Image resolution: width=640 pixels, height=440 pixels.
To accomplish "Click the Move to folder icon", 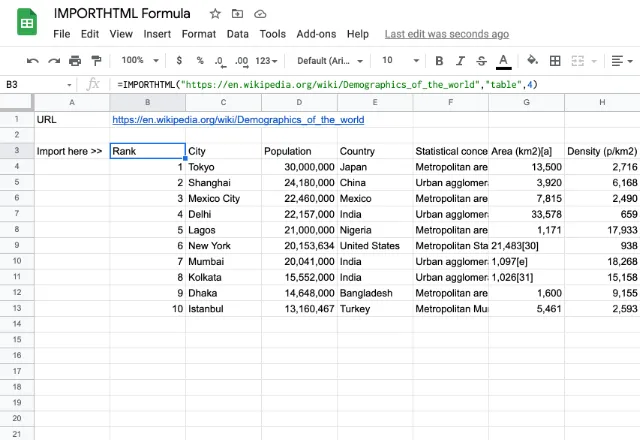I will pyautogui.click(x=237, y=14).
